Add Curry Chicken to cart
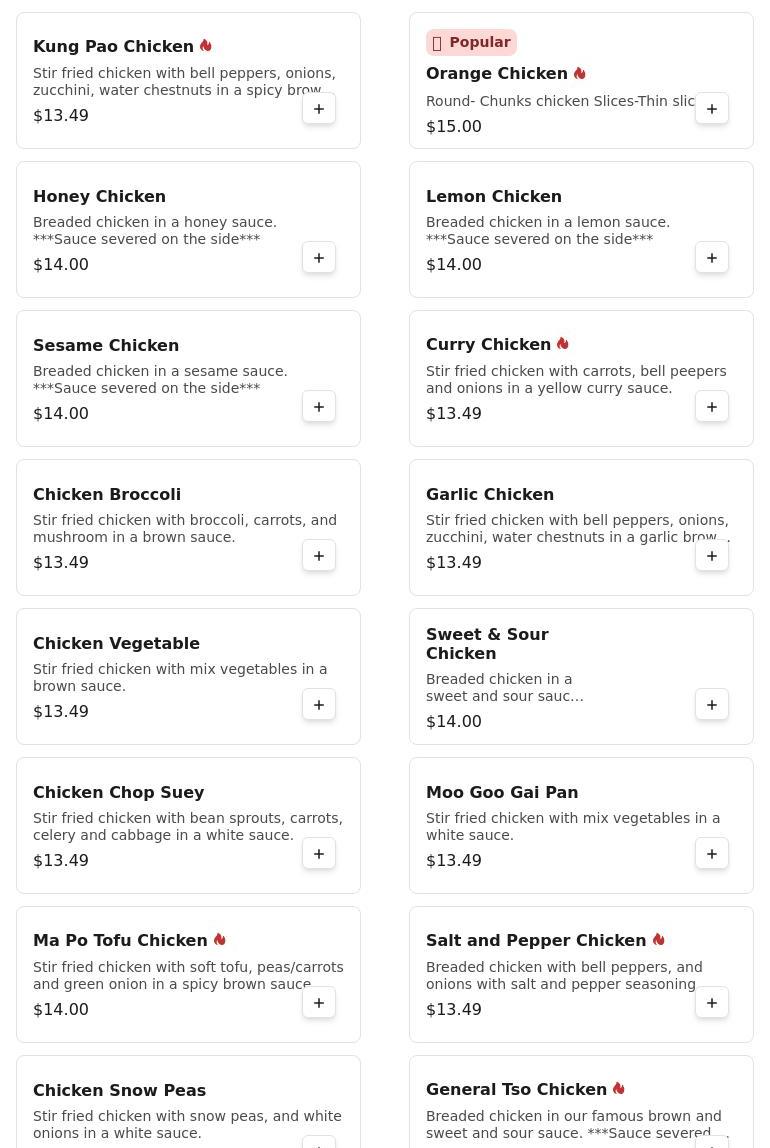 point(712,407)
